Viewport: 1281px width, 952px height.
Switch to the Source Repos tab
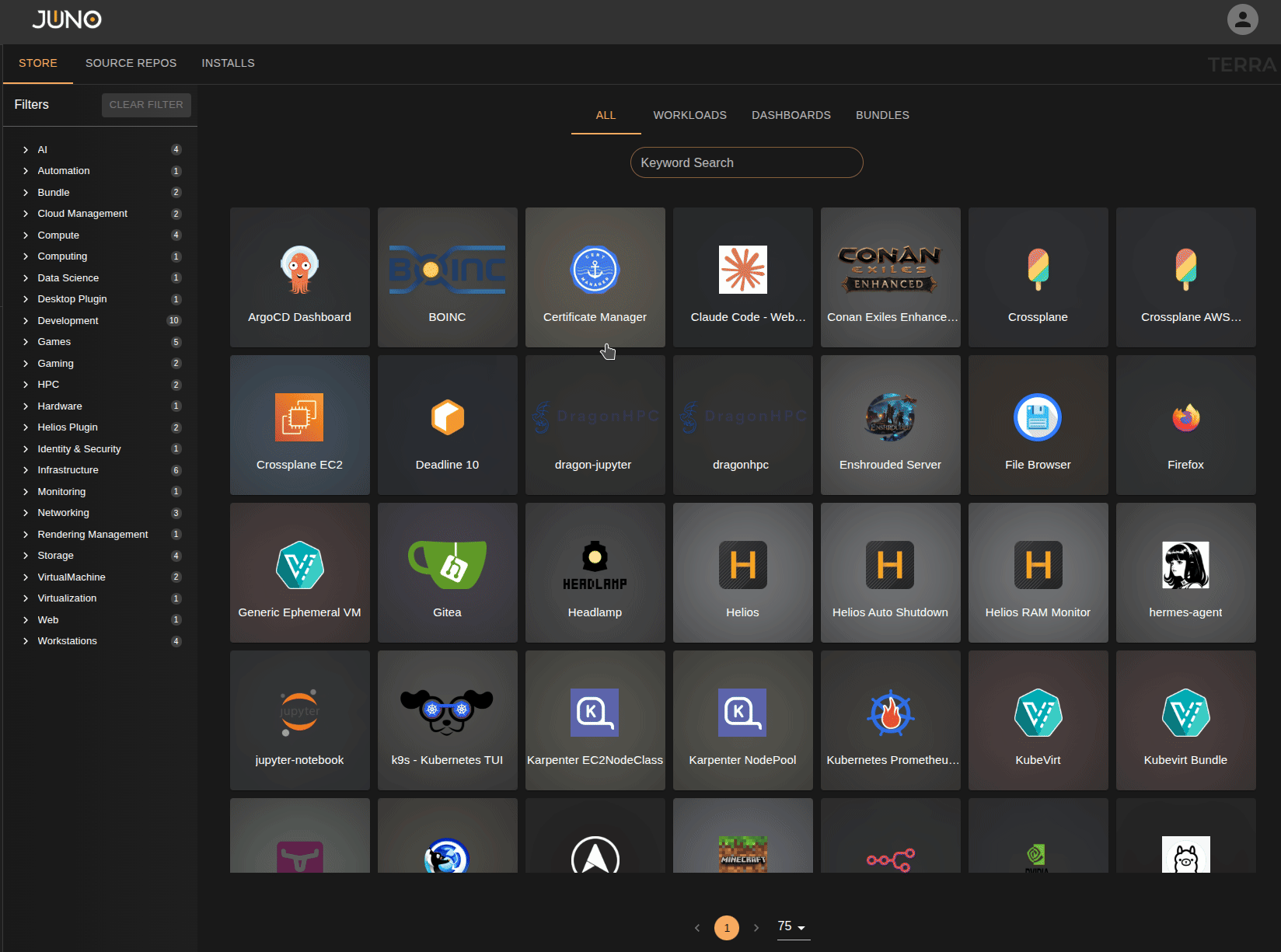(x=131, y=63)
